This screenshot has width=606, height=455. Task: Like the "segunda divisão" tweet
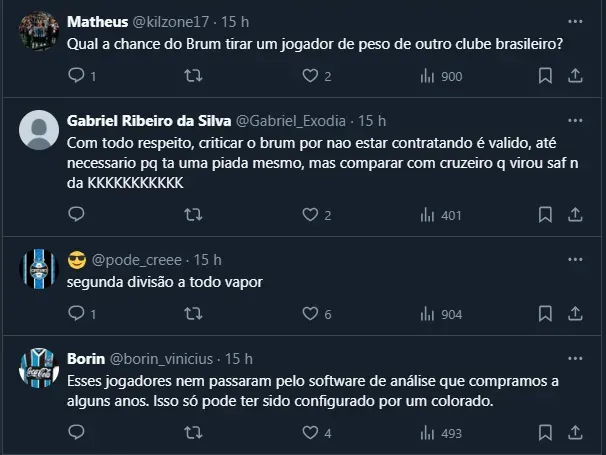tap(310, 314)
